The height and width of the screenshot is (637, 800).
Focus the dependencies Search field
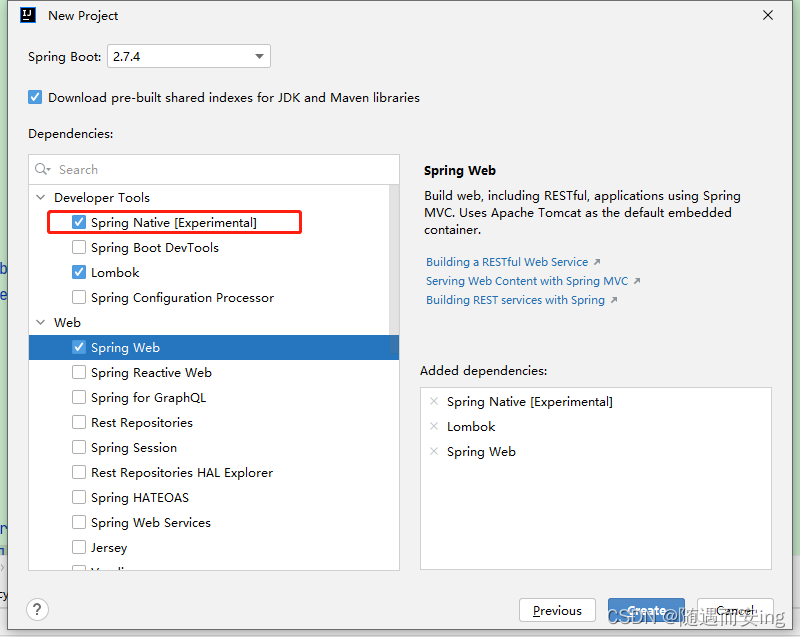click(x=214, y=169)
